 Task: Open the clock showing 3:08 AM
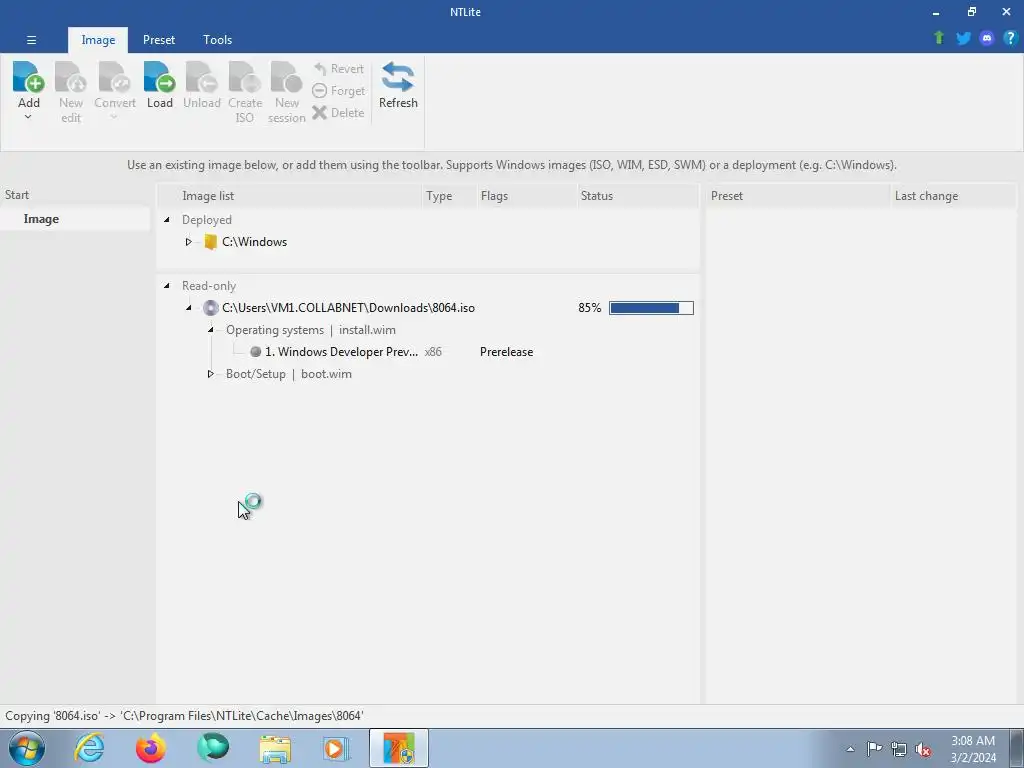[973, 749]
